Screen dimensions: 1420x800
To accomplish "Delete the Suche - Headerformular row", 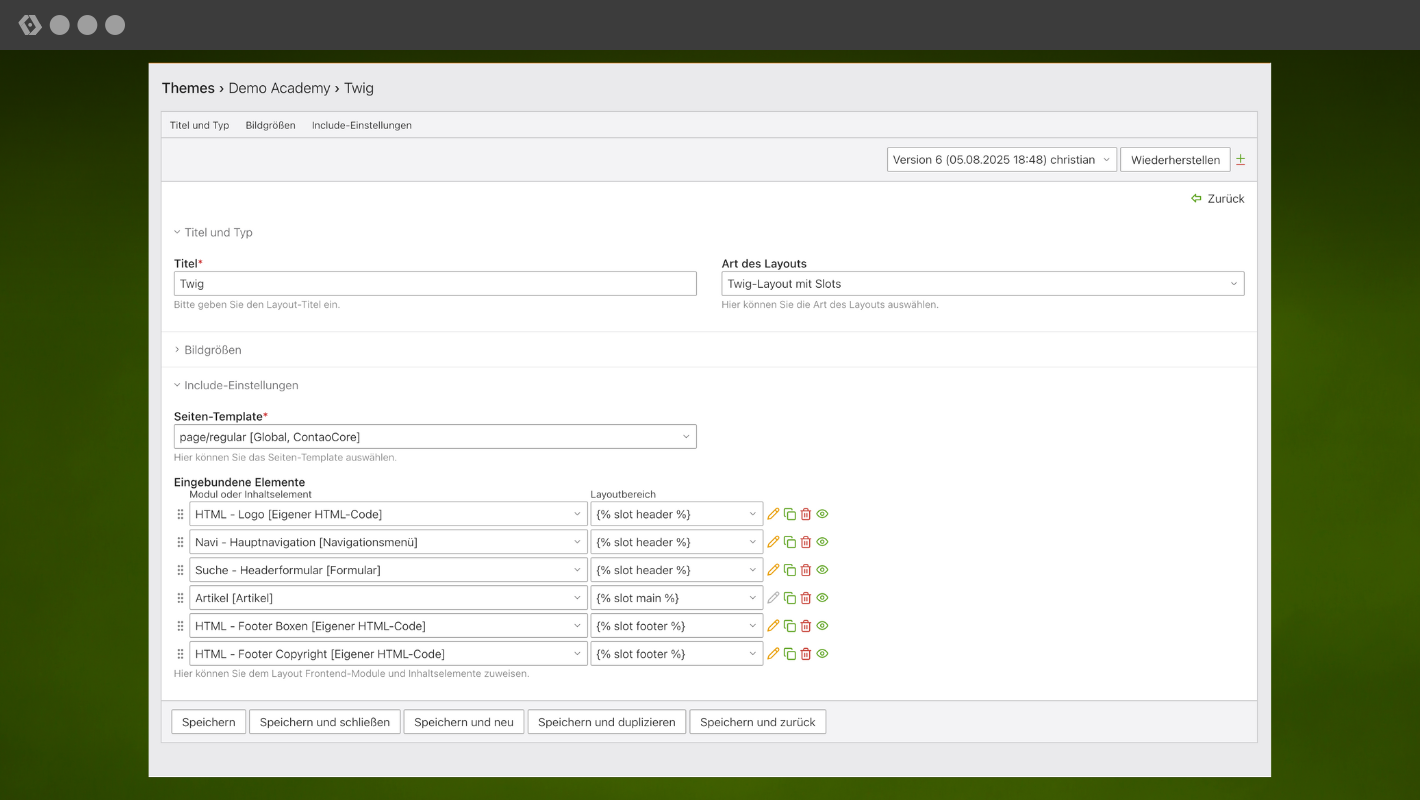I will tap(806, 570).
